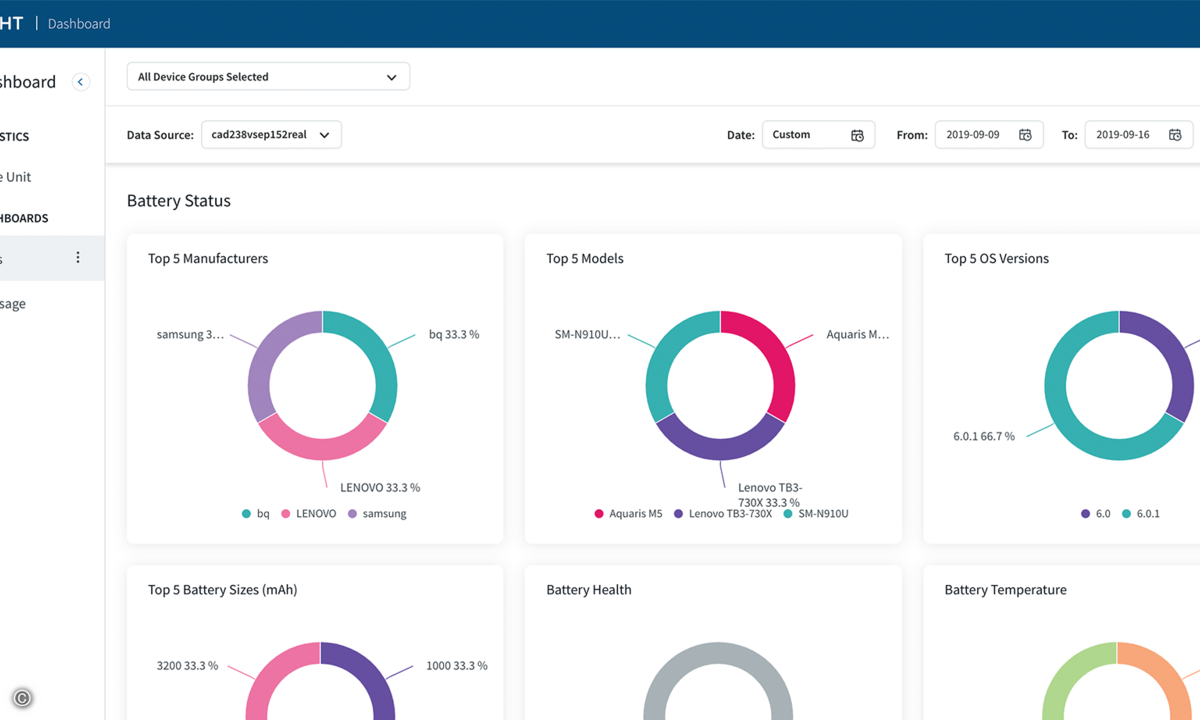This screenshot has height=720, width=1200.
Task: Click the Battery Health card title
Action: [589, 590]
